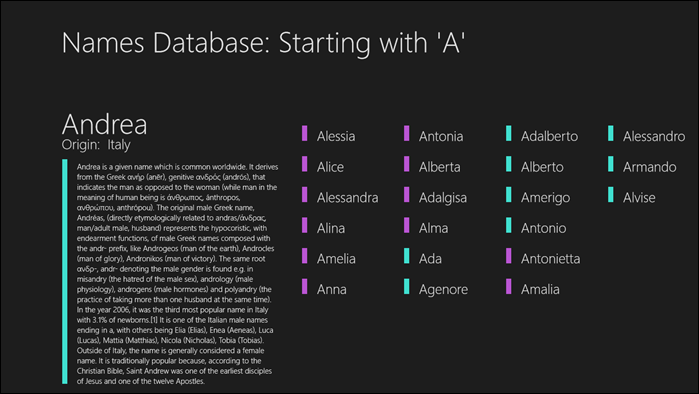
Task: Click the Andrea description text
Action: coord(177,274)
